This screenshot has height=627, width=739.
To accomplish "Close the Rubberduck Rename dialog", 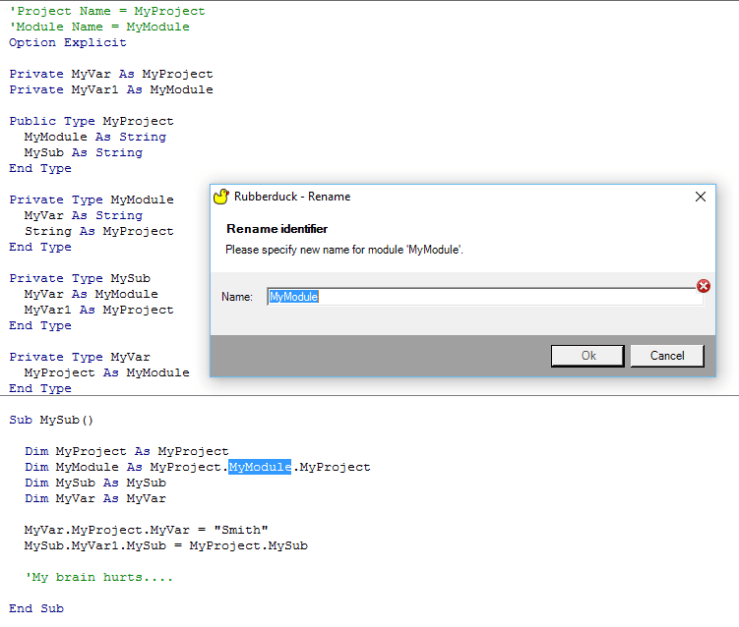I will tap(700, 197).
